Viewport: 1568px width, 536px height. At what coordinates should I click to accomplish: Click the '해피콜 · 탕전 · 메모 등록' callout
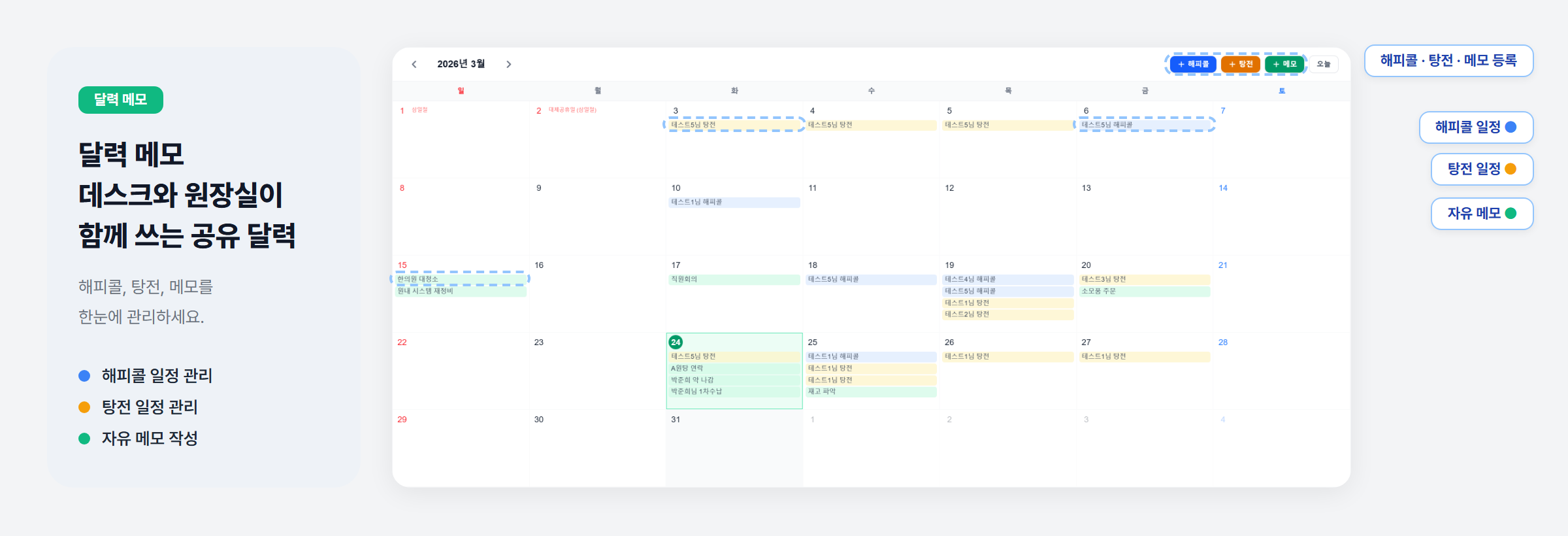(x=1448, y=61)
